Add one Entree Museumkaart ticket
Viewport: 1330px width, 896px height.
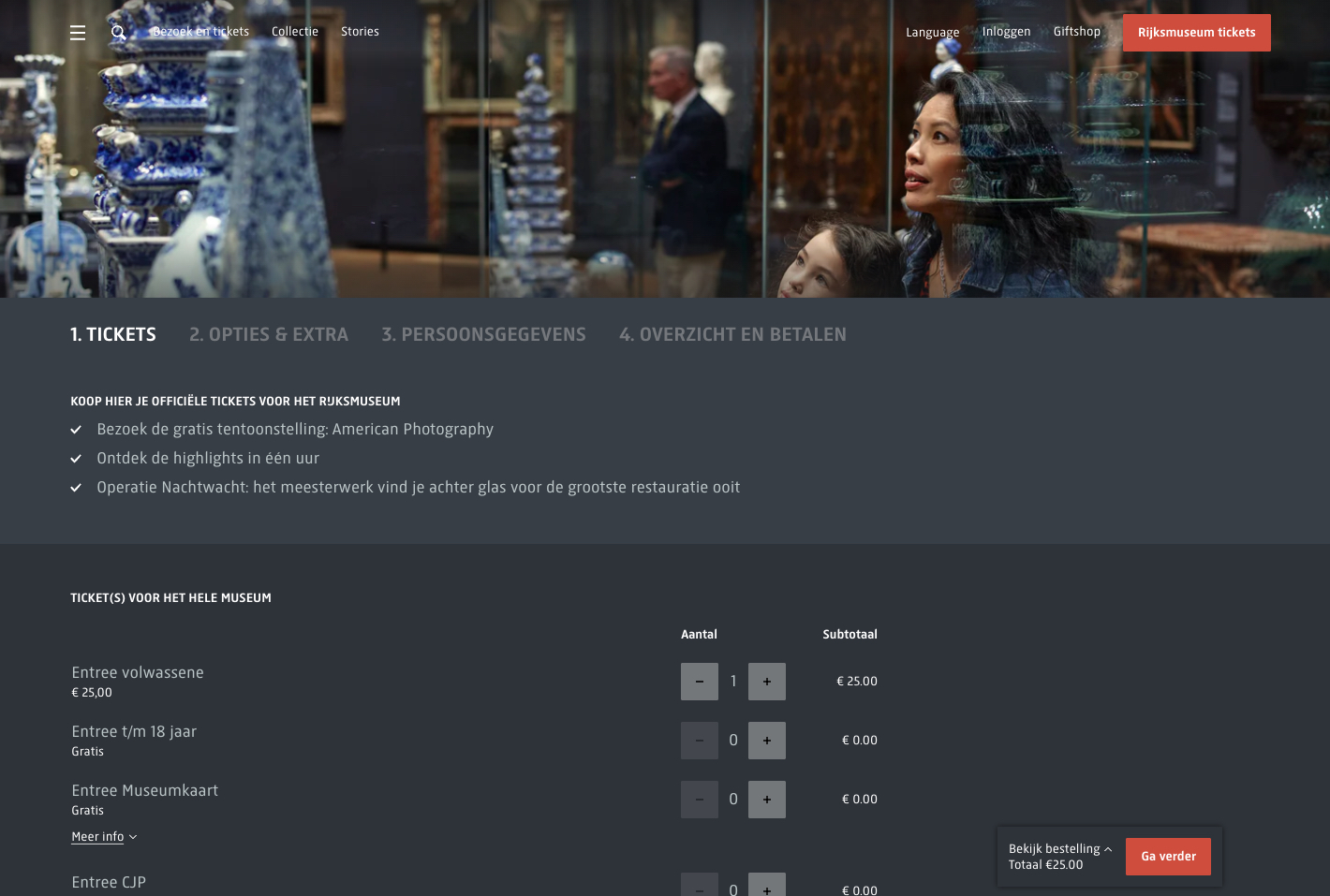pos(767,800)
